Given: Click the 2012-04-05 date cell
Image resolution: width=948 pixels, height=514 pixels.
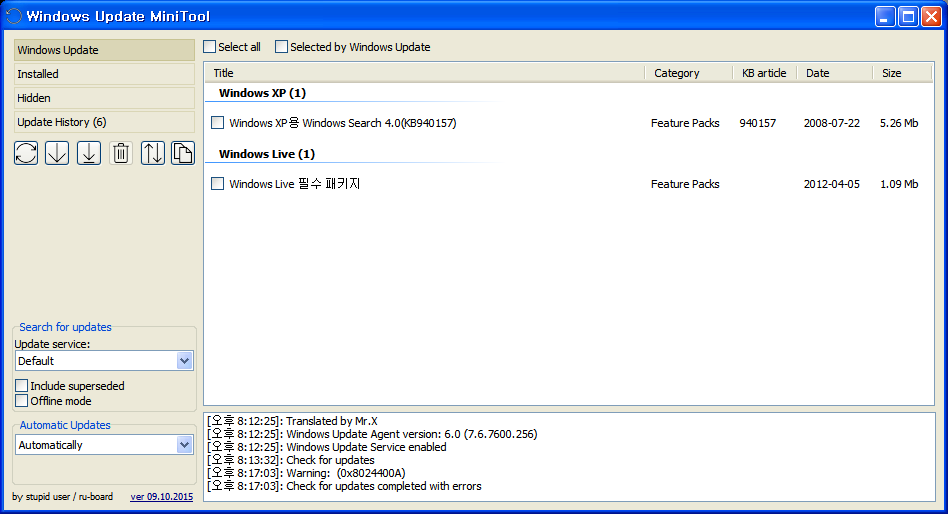Looking at the screenshot, I should pos(831,184).
